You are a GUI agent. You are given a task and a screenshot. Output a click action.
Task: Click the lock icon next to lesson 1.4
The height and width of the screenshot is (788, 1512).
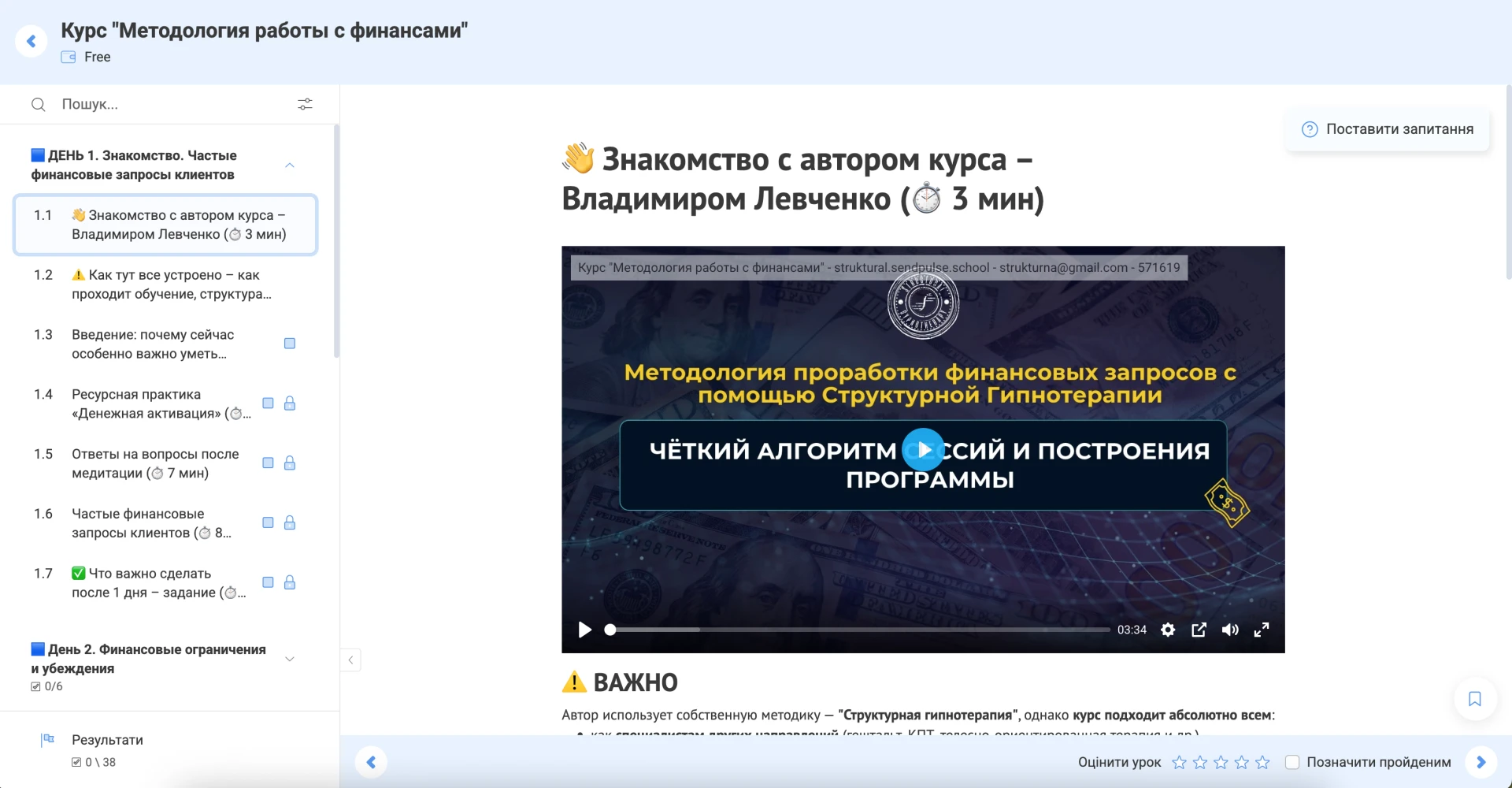tap(291, 403)
